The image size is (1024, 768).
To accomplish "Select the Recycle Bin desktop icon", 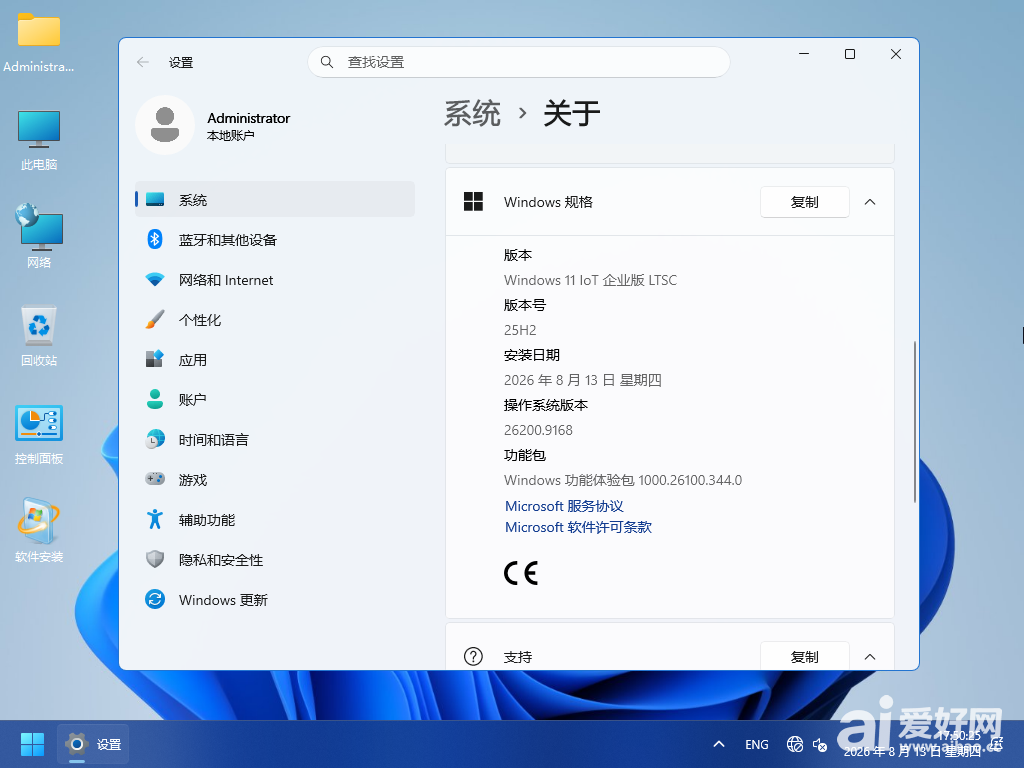I will [39, 336].
